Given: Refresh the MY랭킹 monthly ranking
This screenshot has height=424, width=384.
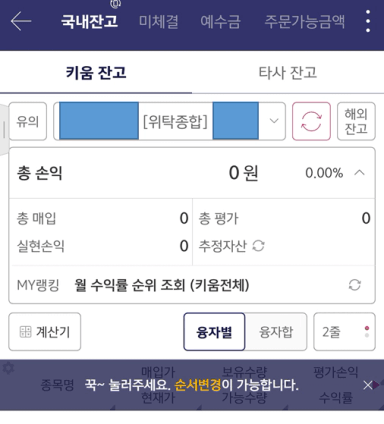Looking at the screenshot, I should pos(354,285).
